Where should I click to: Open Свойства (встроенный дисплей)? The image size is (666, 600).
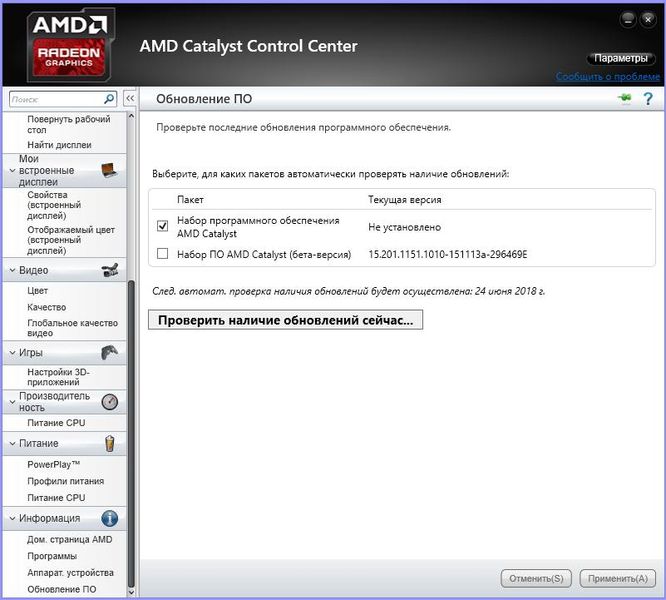(54, 205)
